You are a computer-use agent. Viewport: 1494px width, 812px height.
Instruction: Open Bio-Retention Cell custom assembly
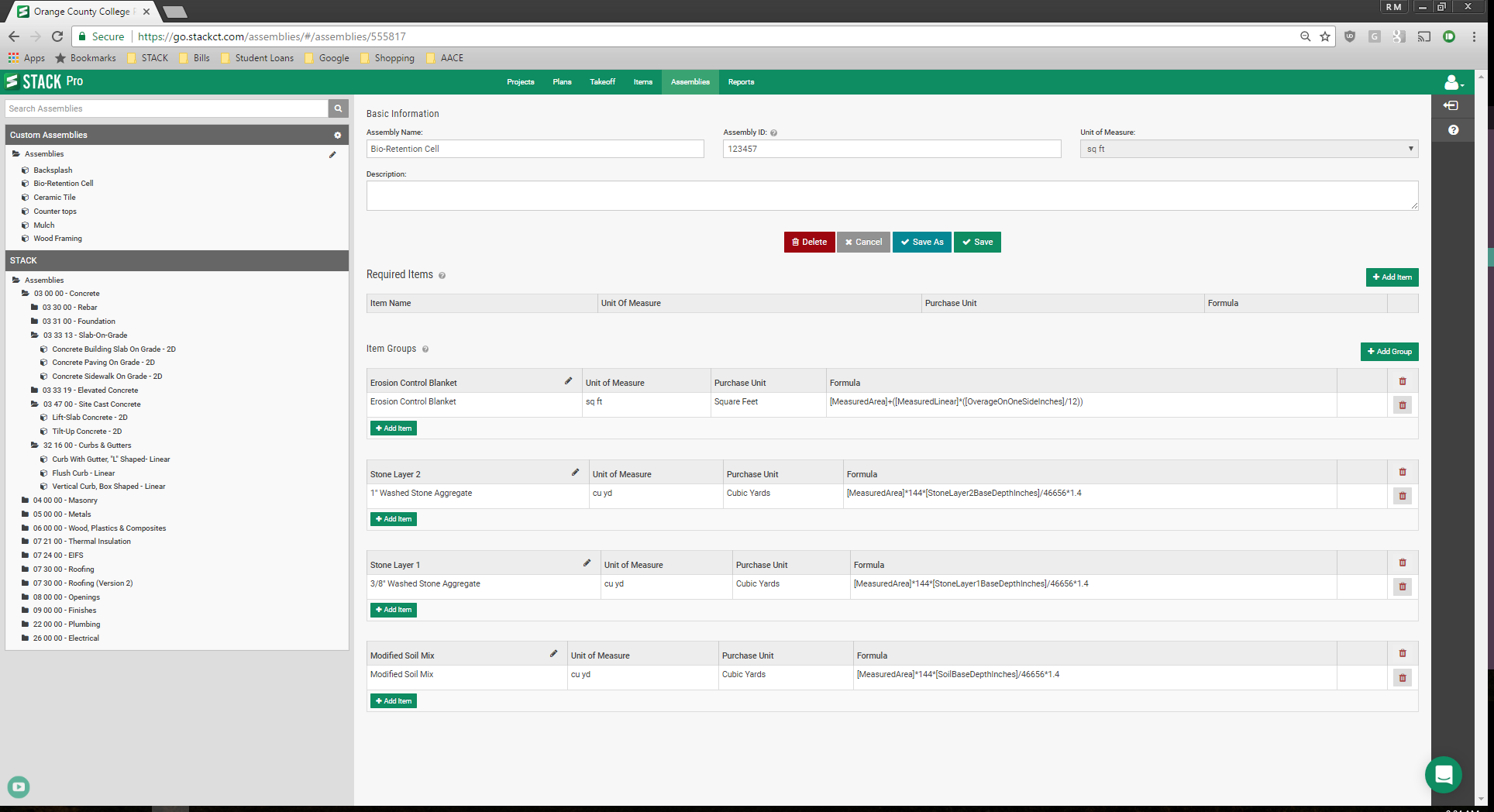tap(63, 184)
